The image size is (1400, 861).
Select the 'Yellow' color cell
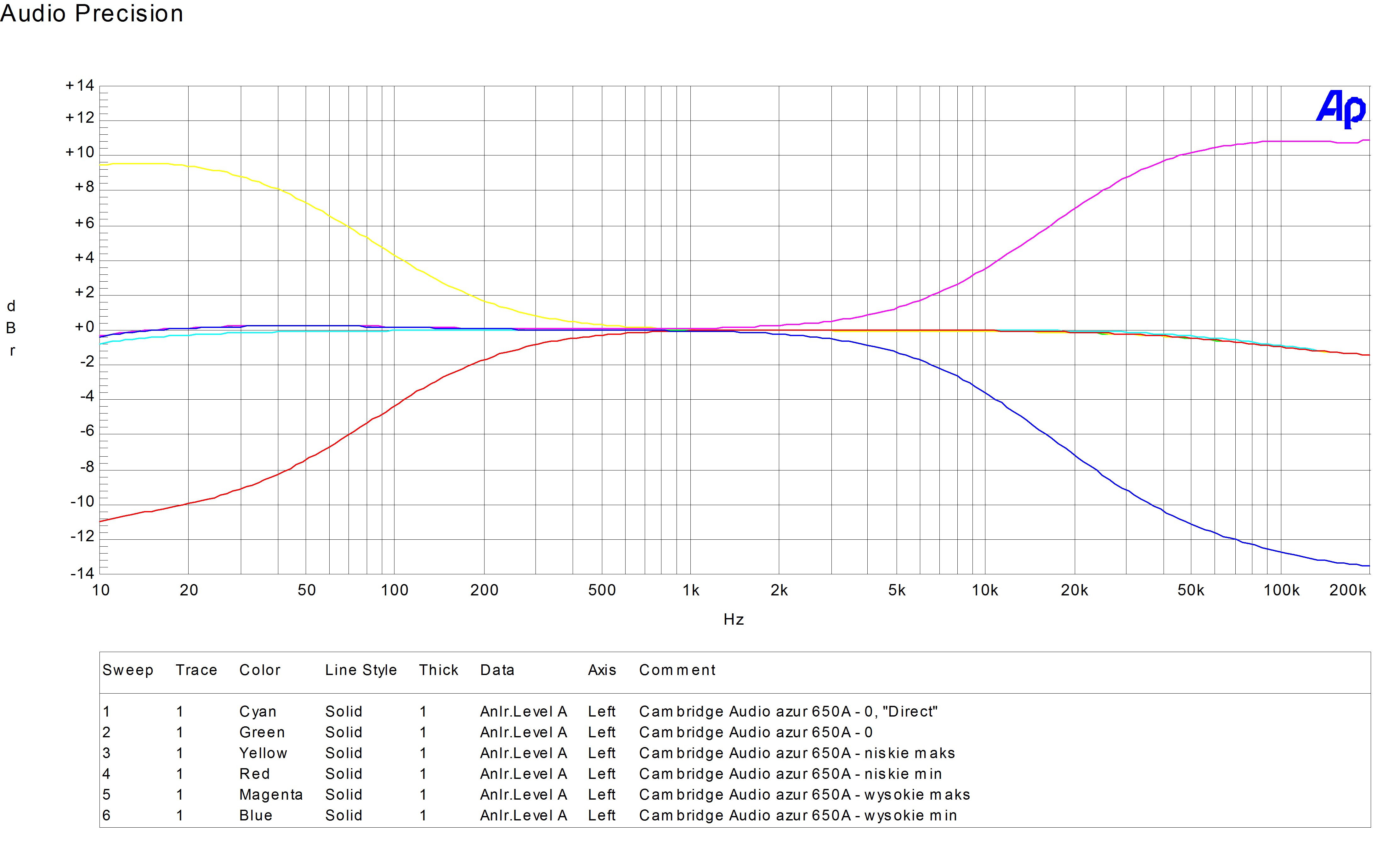tap(263, 753)
